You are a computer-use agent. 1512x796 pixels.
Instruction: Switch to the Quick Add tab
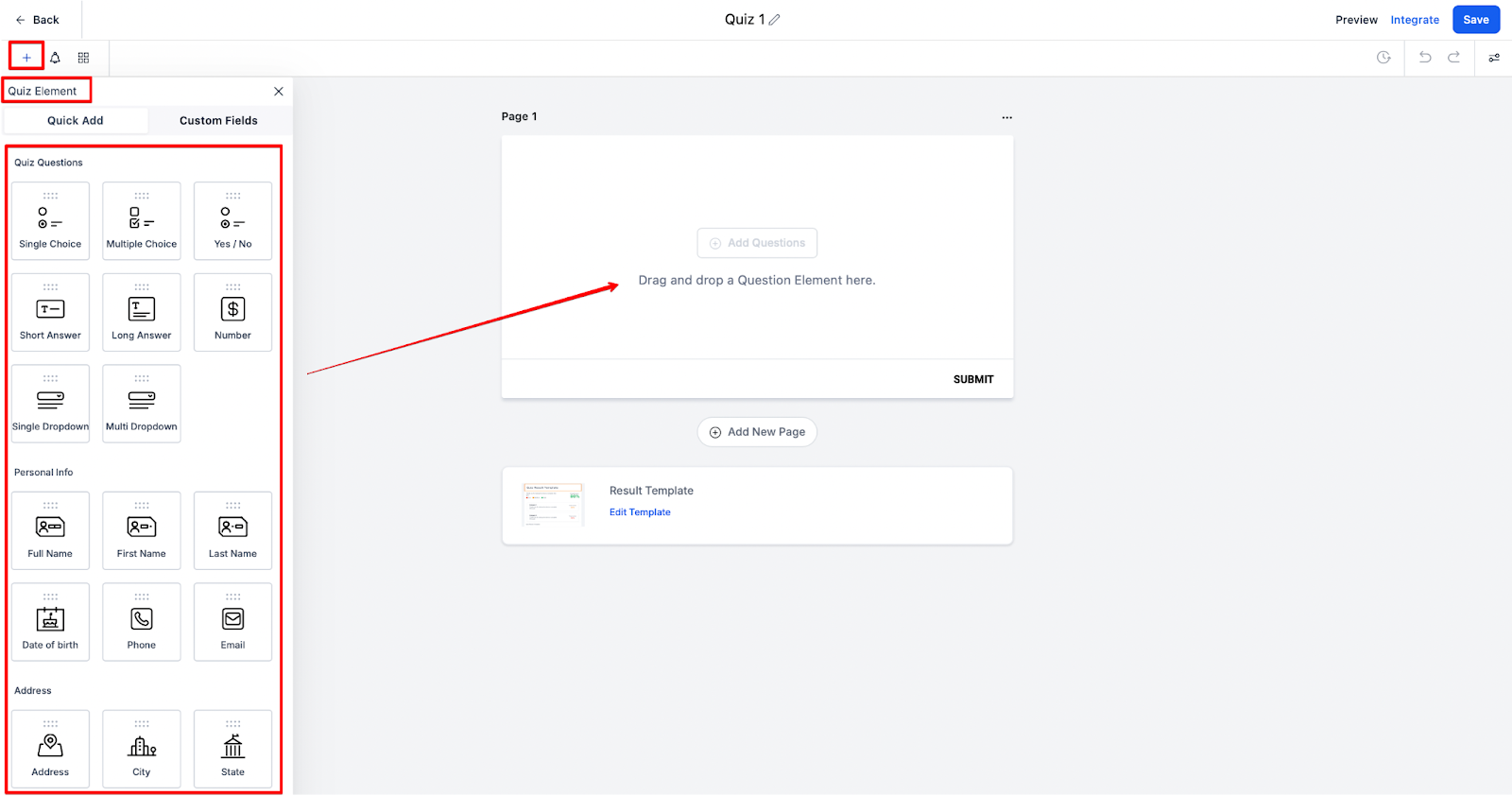point(76,121)
